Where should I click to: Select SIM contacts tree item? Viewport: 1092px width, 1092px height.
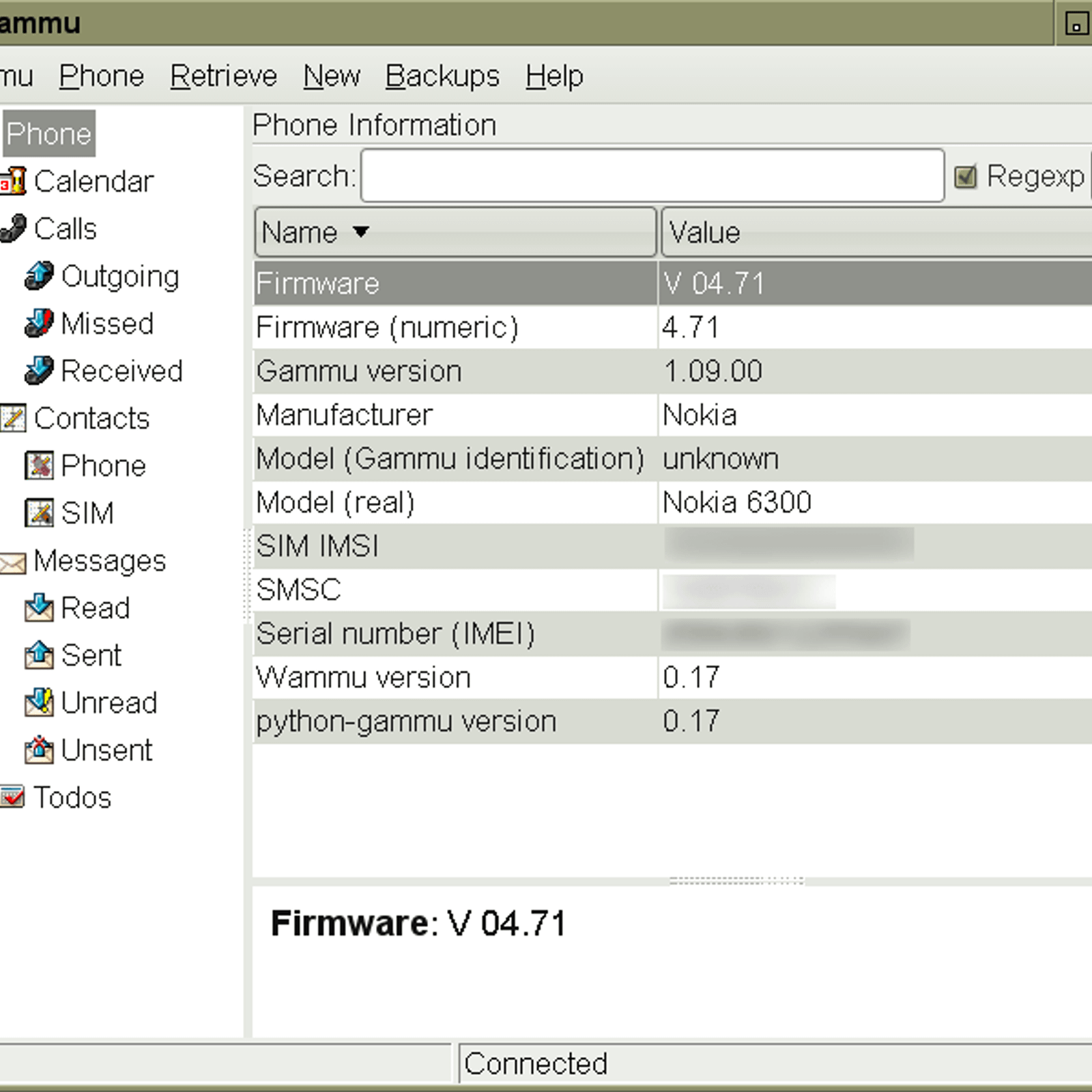(87, 513)
